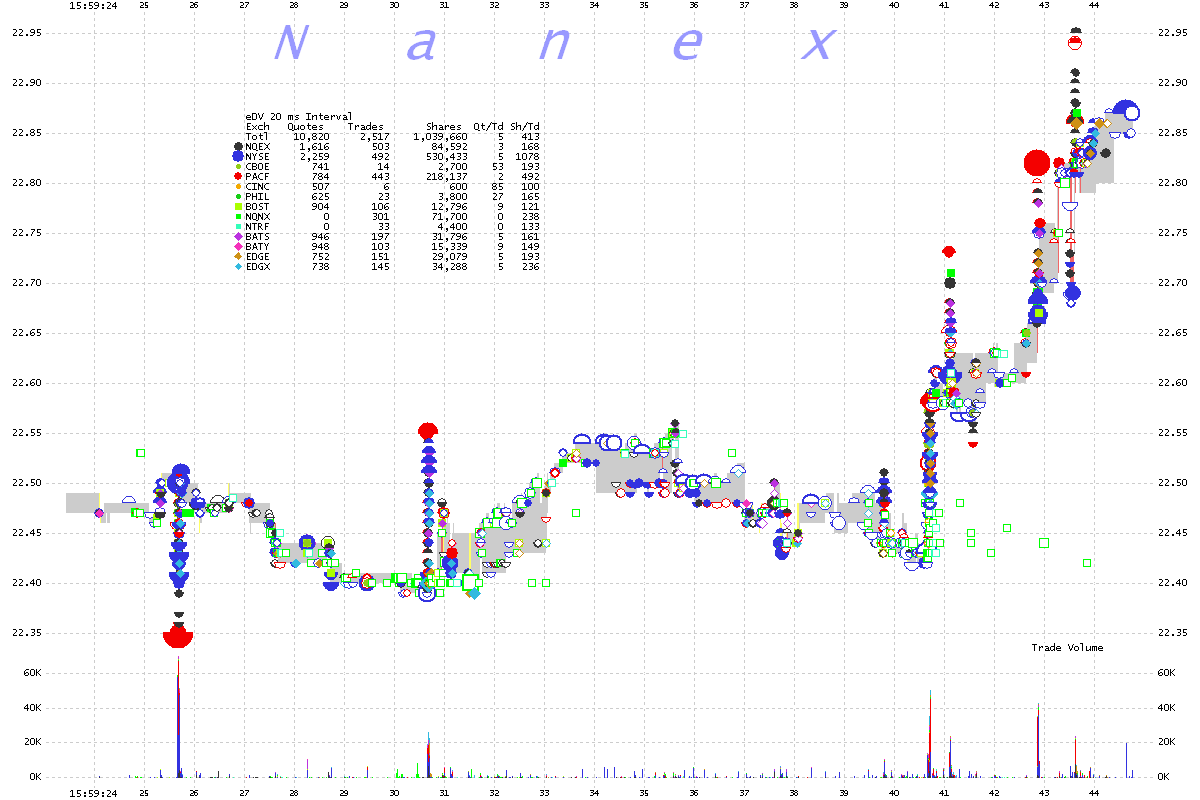The width and height of the screenshot is (1200, 800).
Task: Click the red PACF legend marker
Action: click(238, 176)
